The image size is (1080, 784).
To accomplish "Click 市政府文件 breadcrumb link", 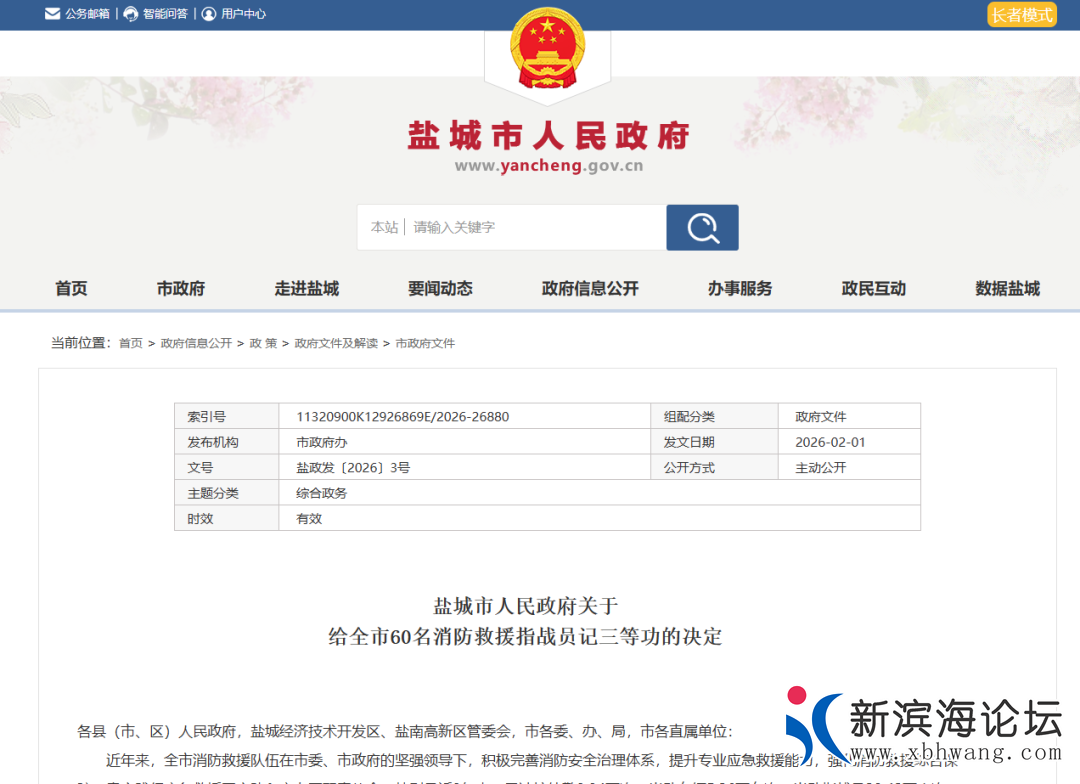I will [x=425, y=343].
